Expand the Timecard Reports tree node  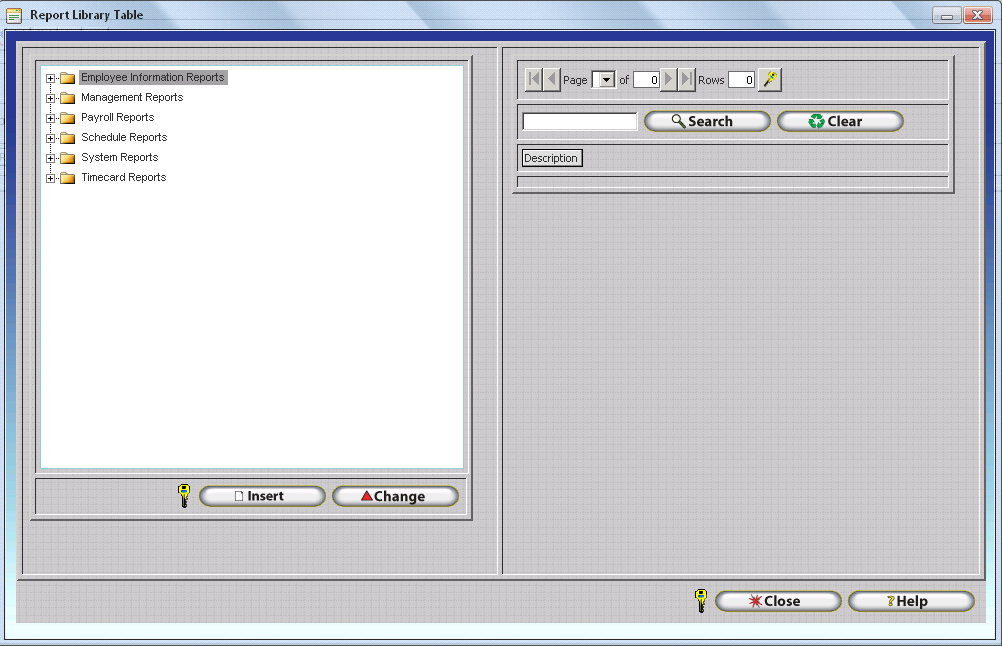coord(50,178)
